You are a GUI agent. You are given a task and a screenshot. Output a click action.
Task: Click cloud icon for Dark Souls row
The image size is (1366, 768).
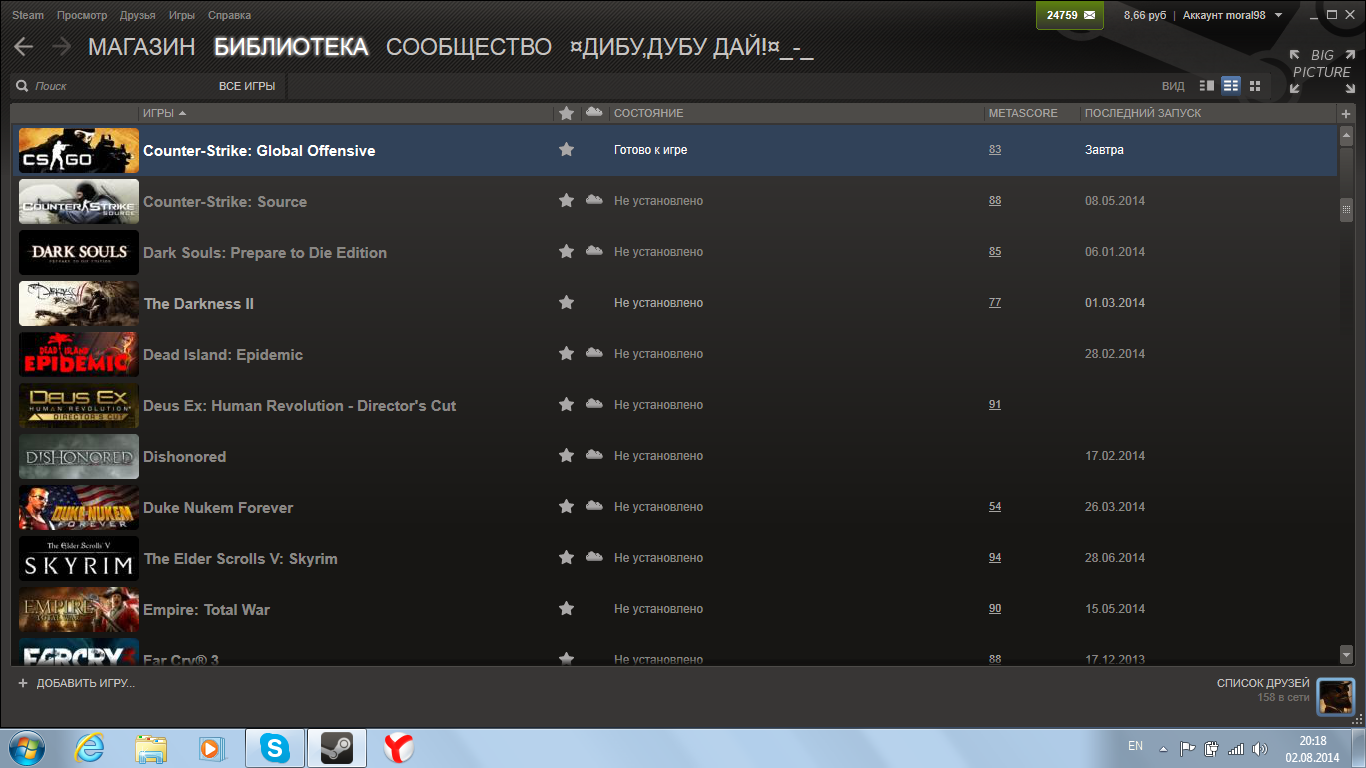pyautogui.click(x=594, y=250)
